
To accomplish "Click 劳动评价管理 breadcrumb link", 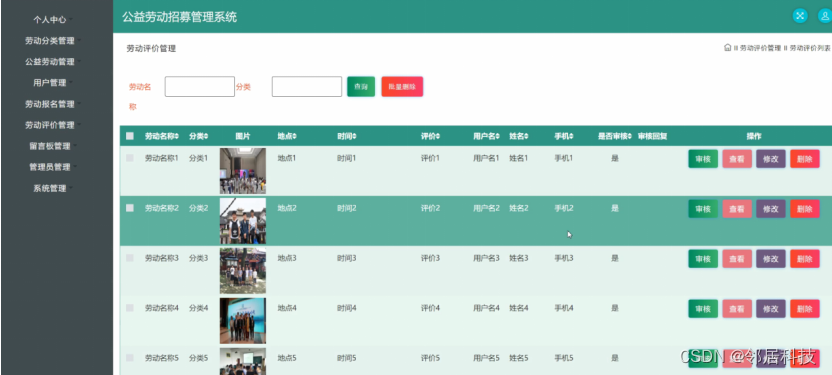I will pos(760,48).
